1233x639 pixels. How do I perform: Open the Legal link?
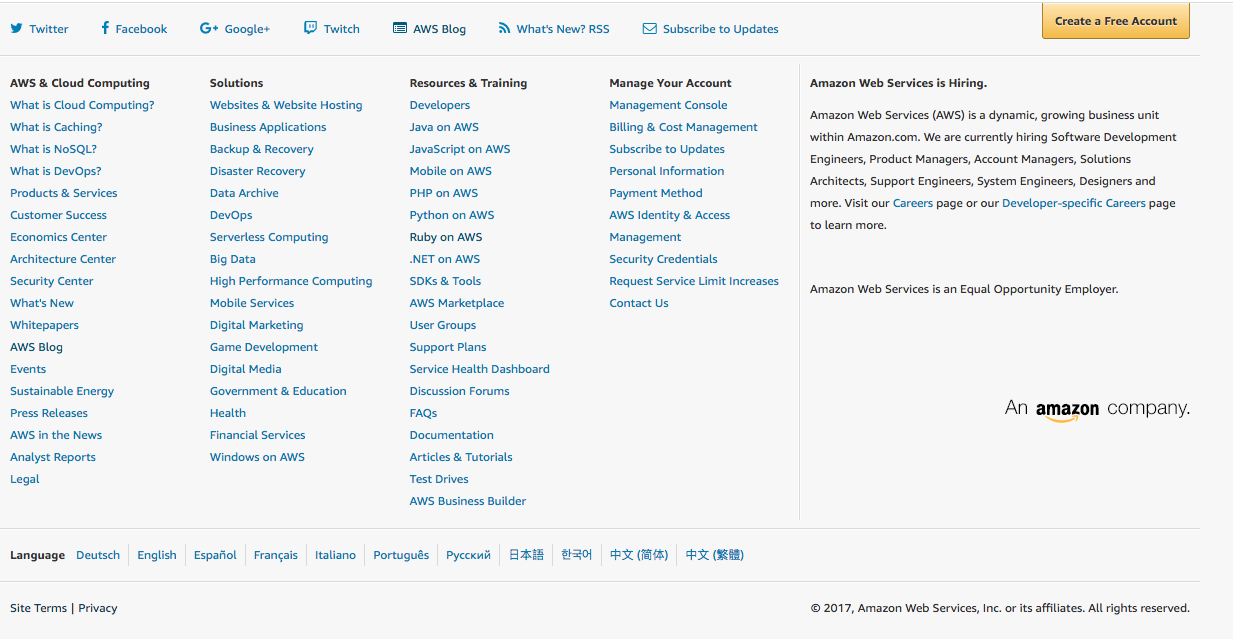(25, 479)
